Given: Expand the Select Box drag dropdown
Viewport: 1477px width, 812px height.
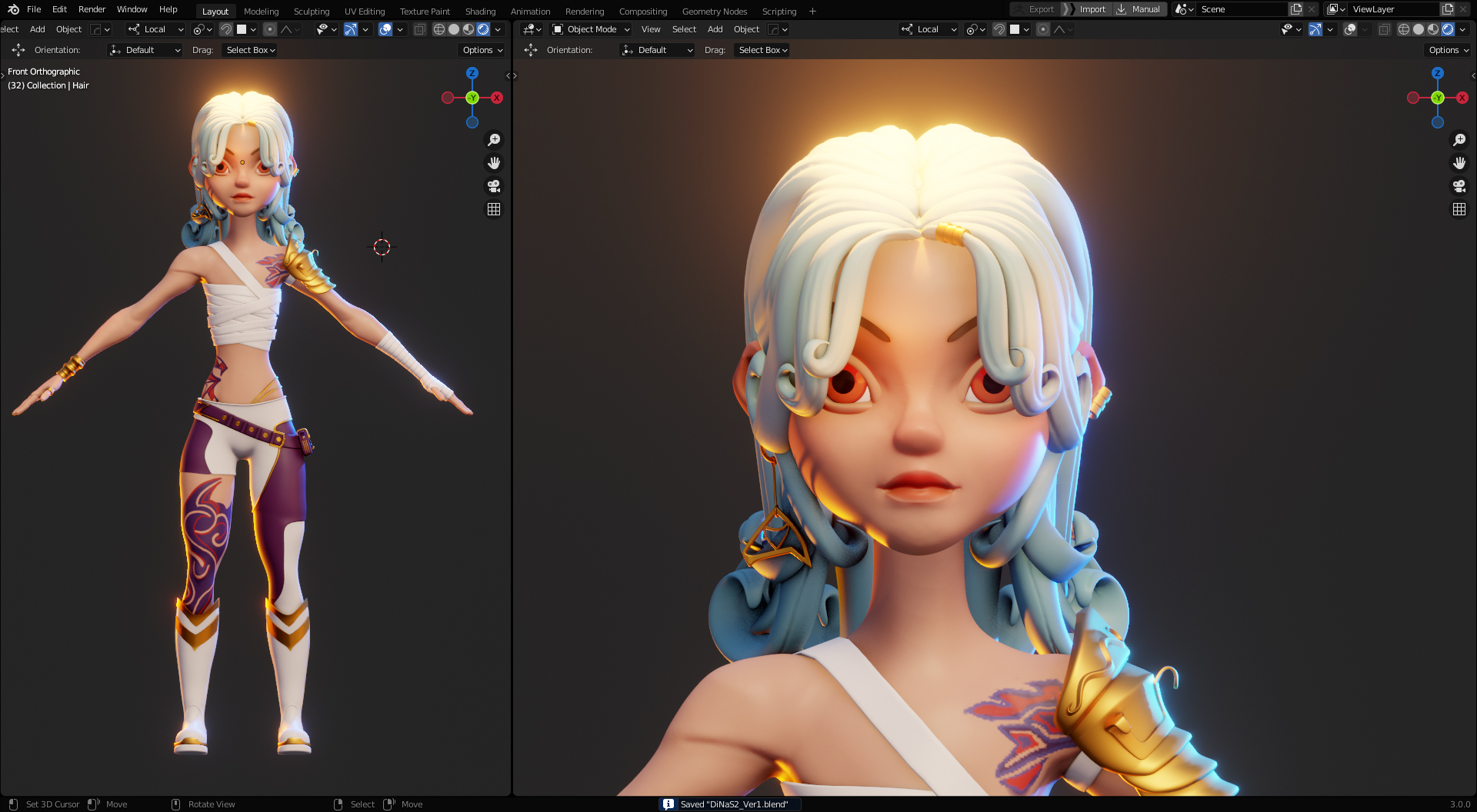Looking at the screenshot, I should [248, 49].
